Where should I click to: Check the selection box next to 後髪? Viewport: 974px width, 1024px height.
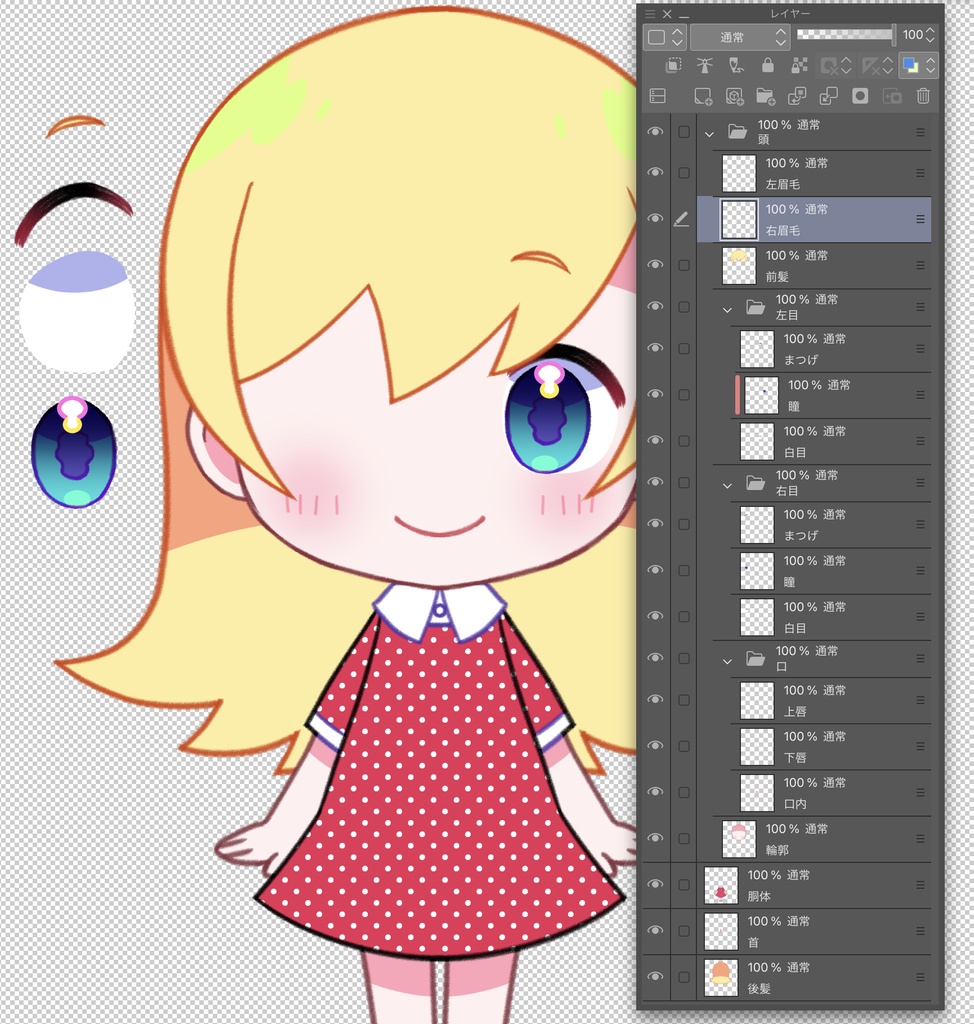(685, 976)
